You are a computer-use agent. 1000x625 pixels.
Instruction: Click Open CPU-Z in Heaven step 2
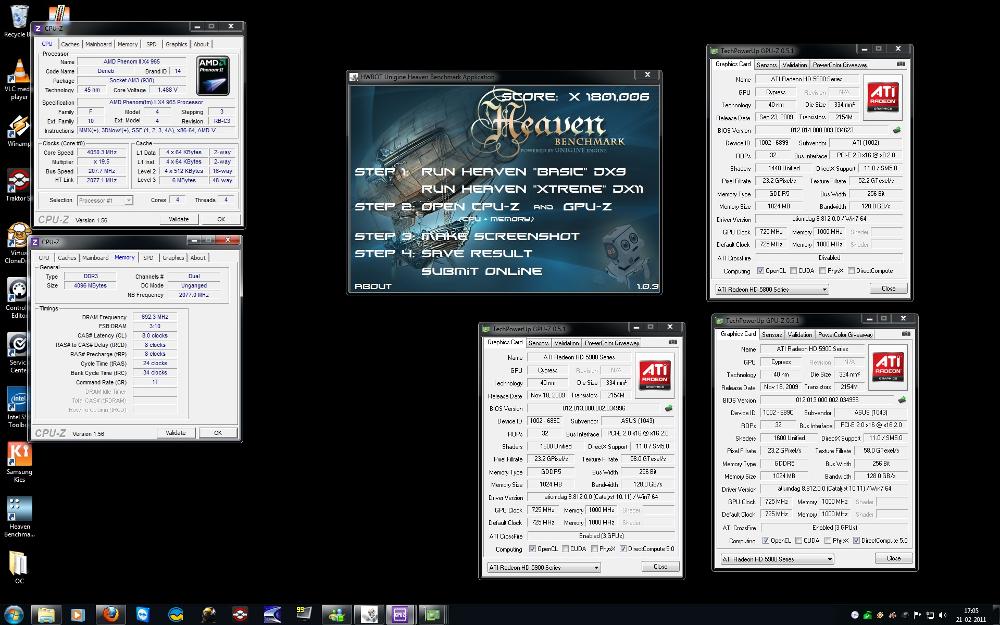point(469,207)
